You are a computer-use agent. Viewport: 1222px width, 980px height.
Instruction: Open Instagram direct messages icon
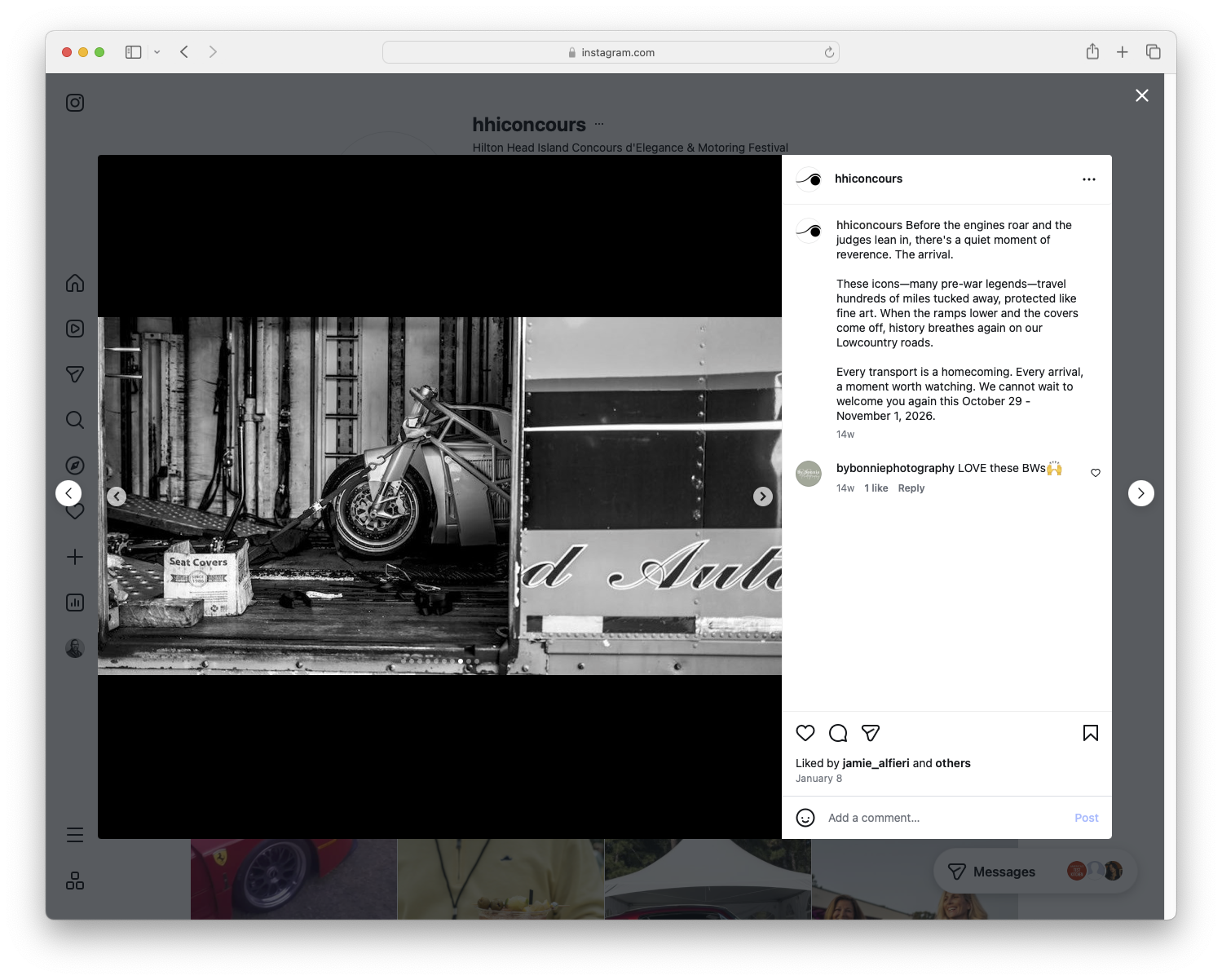pos(74,373)
